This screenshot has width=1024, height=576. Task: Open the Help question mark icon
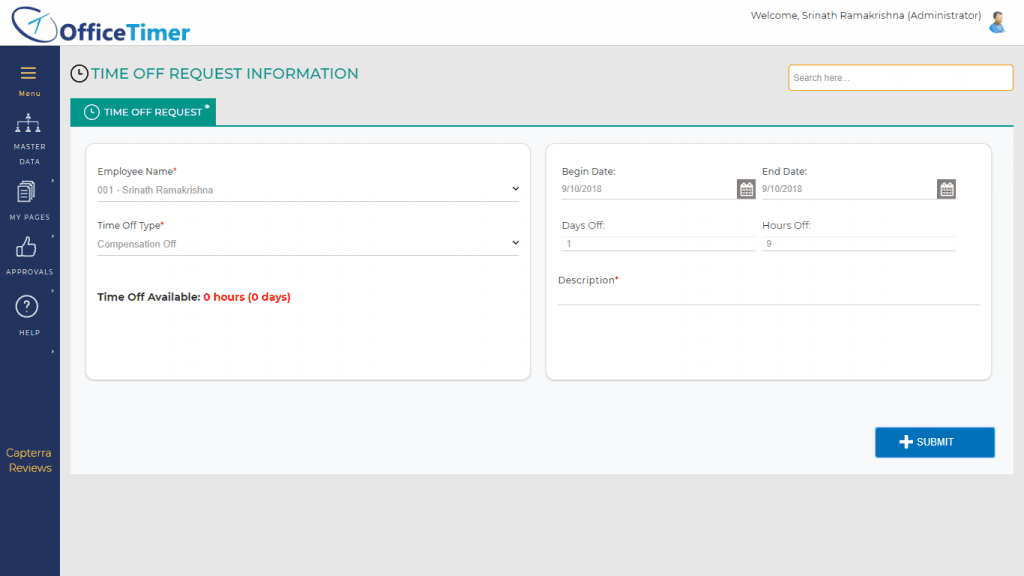pos(28,307)
